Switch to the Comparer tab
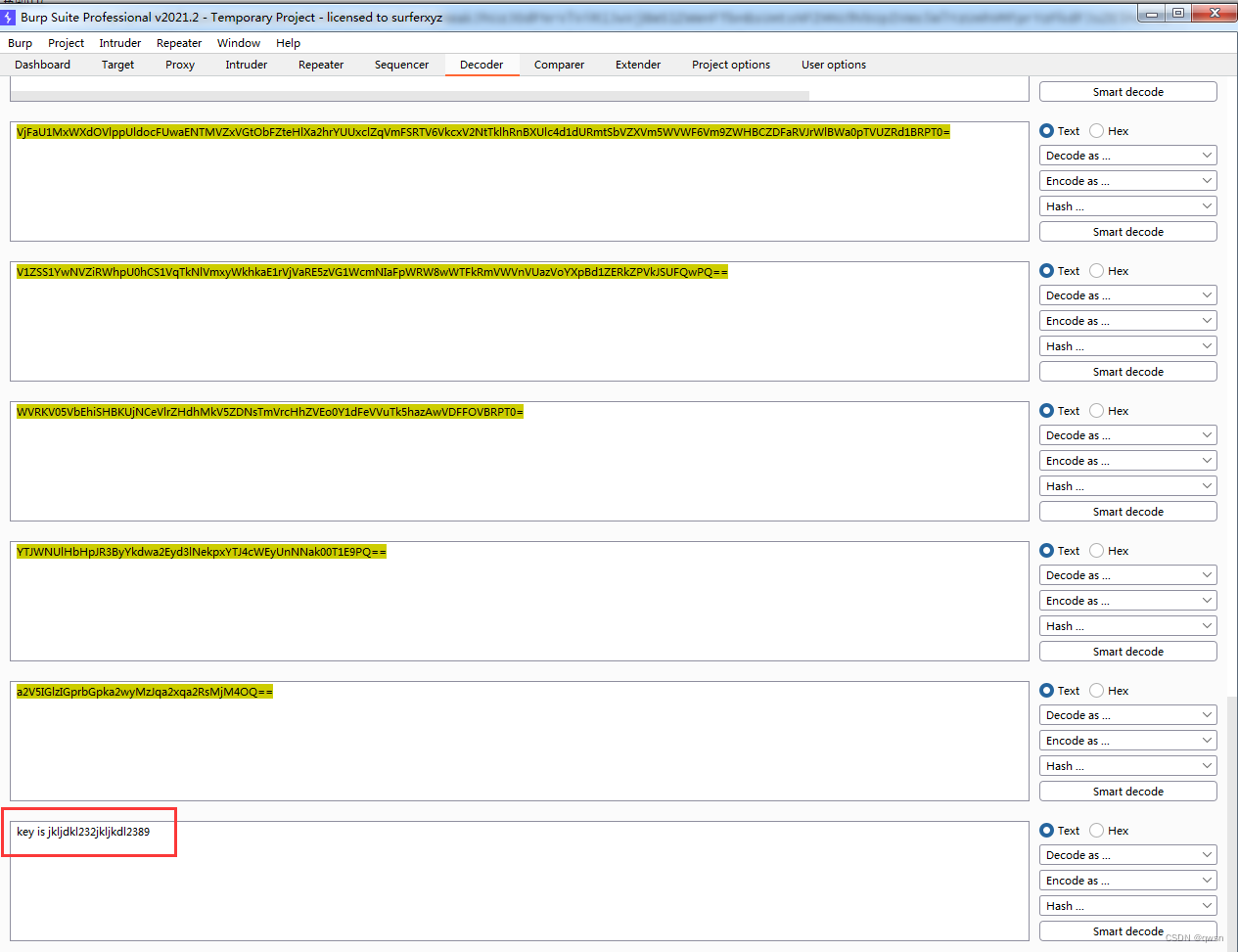1238x952 pixels. pyautogui.click(x=559, y=65)
